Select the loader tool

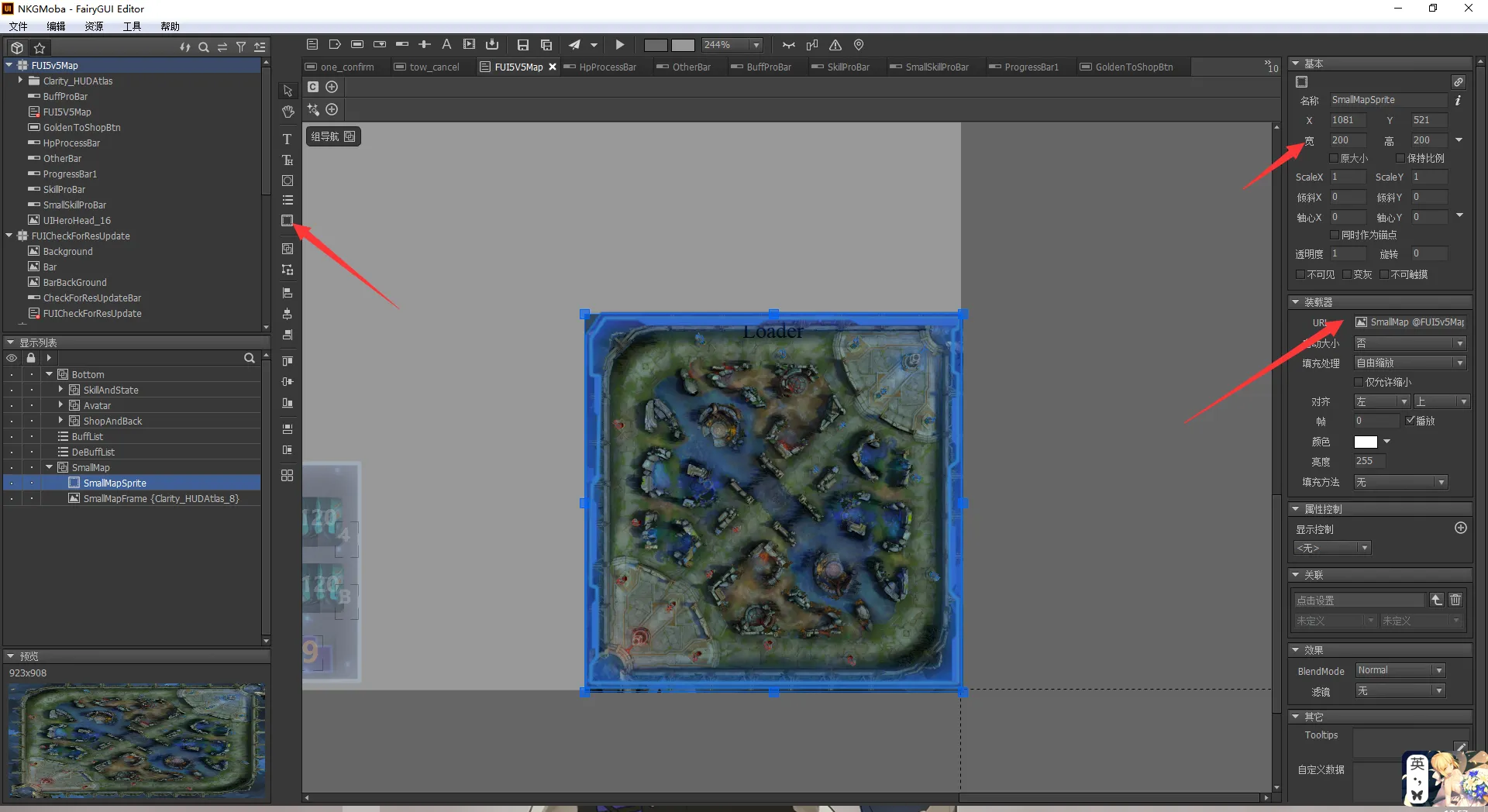288,221
